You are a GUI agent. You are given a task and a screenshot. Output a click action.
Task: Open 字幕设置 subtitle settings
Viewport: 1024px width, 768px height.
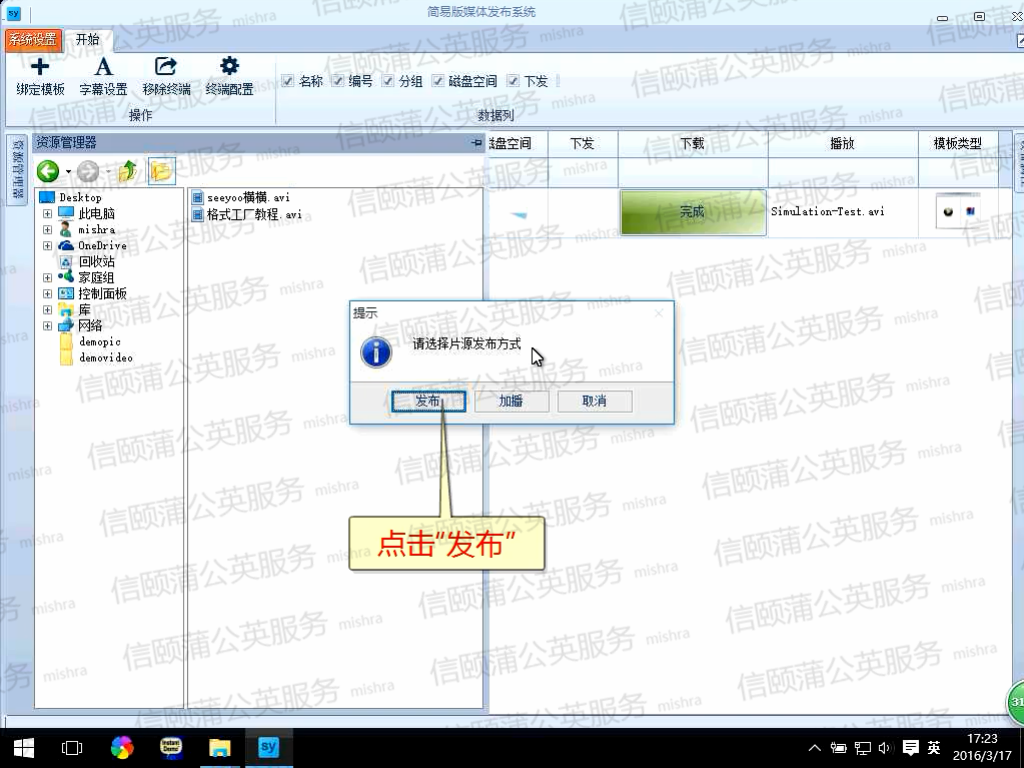(x=104, y=68)
